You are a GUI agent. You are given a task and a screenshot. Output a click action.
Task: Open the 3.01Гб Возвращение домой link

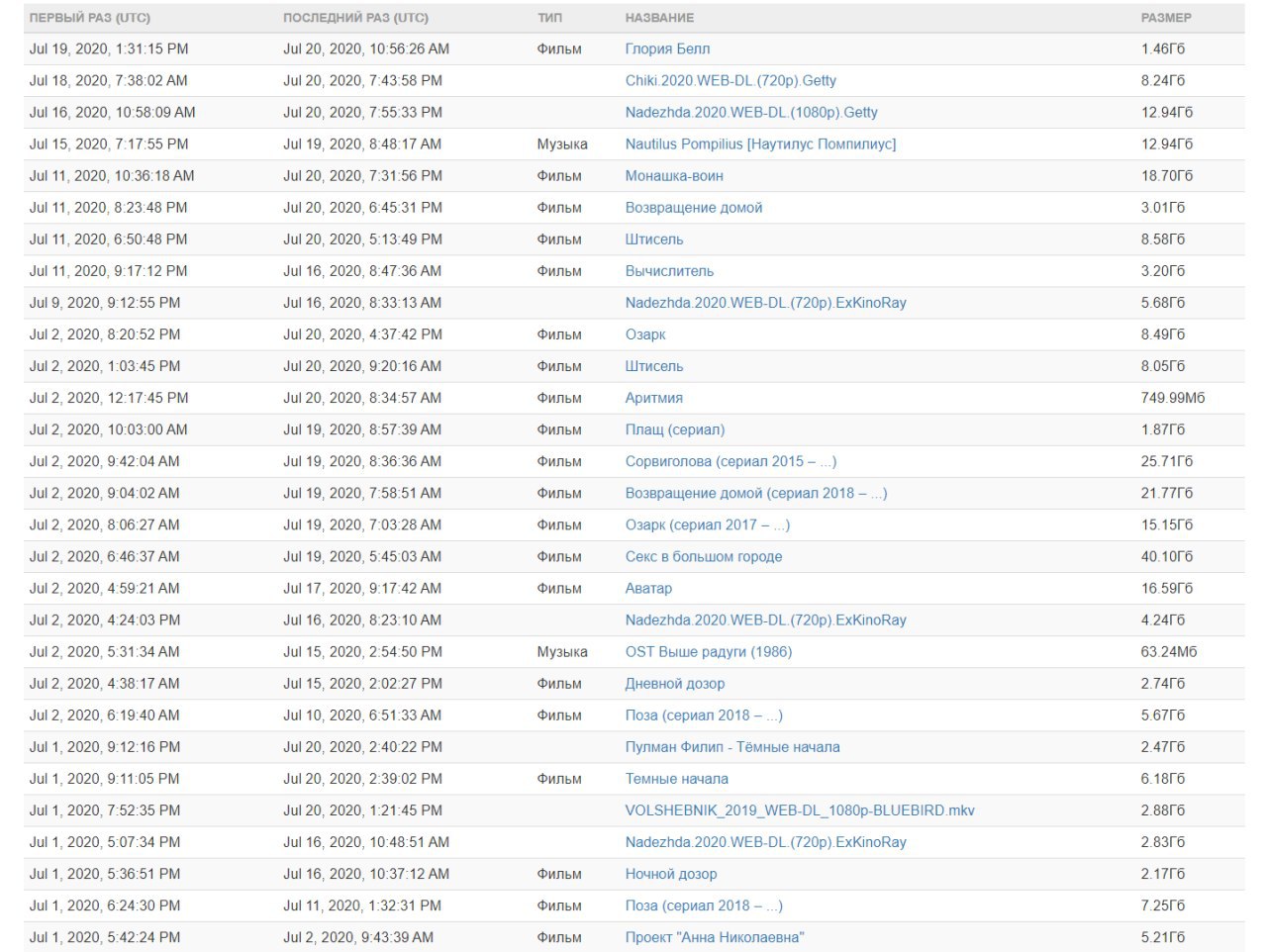coord(694,207)
